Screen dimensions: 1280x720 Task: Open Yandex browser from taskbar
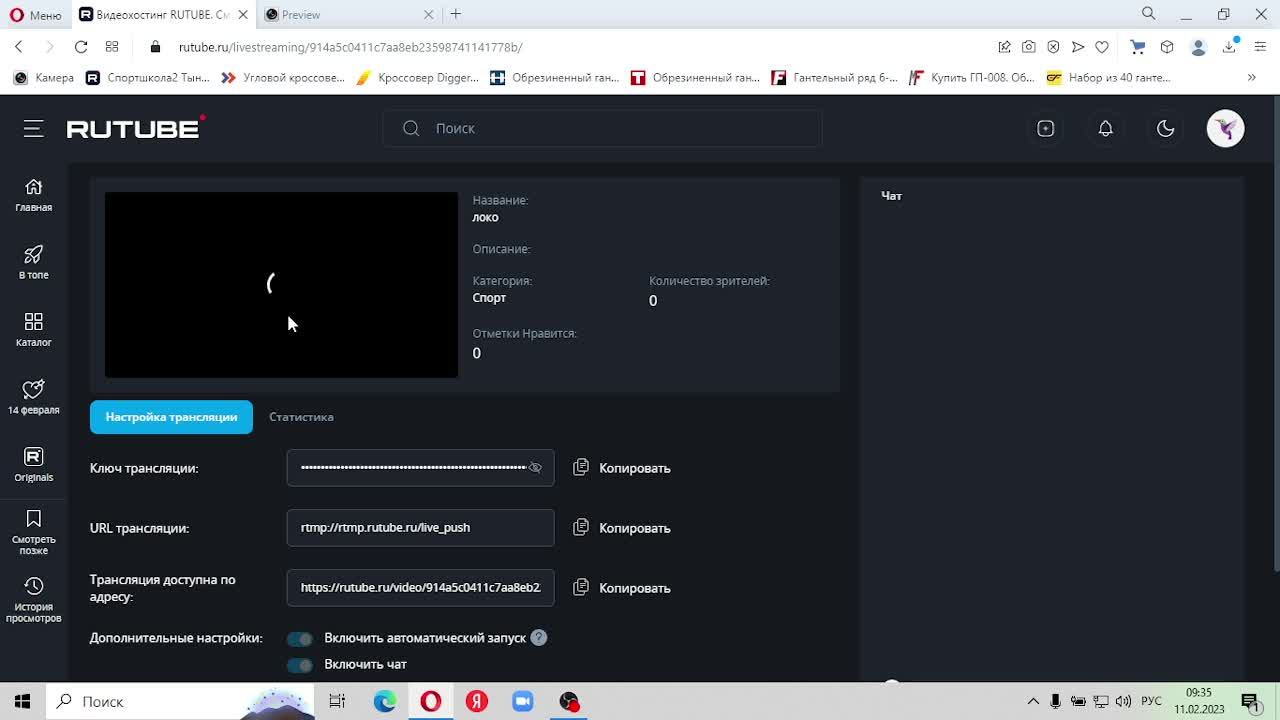click(477, 701)
